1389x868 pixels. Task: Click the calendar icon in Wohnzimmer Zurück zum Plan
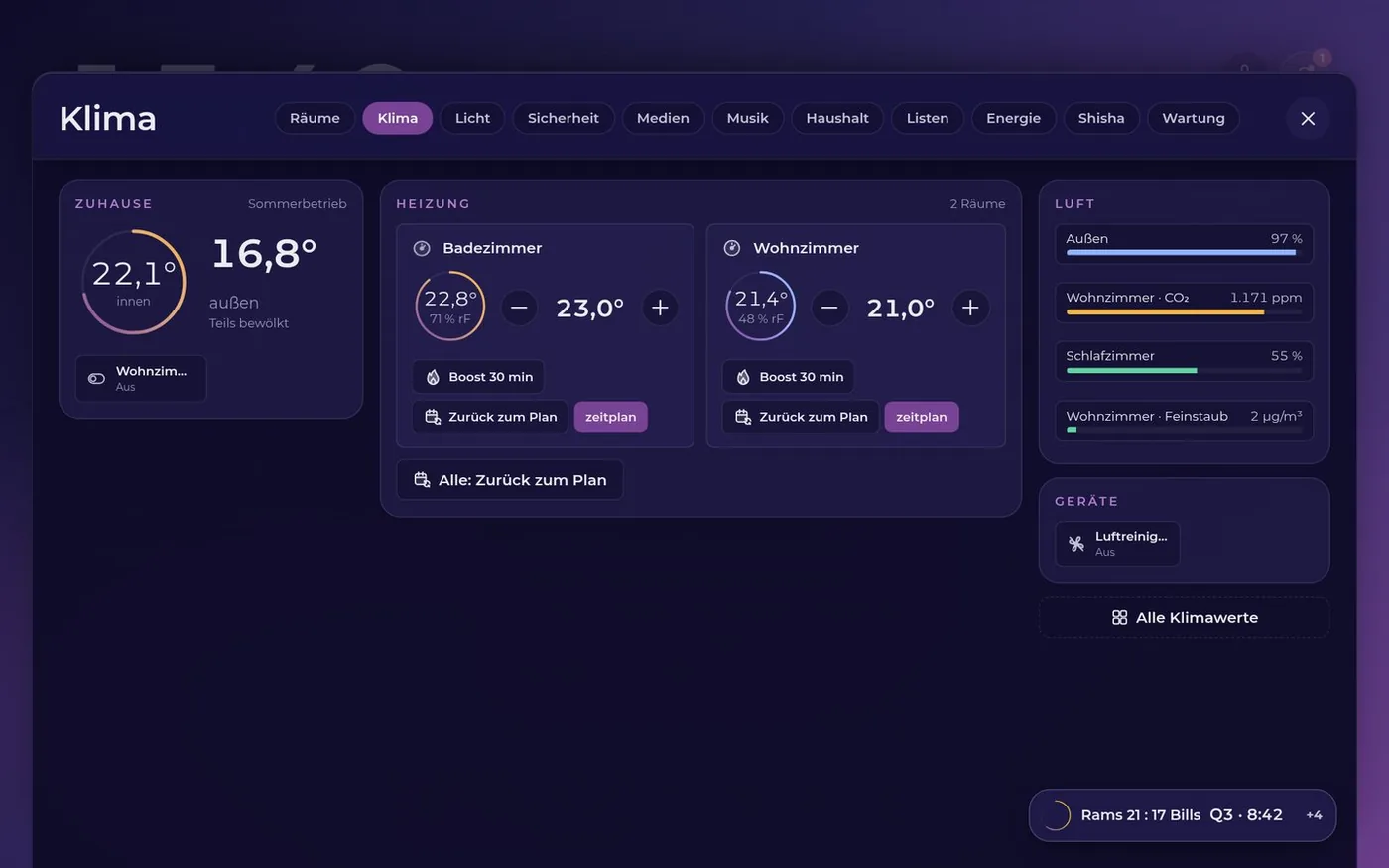[743, 417]
